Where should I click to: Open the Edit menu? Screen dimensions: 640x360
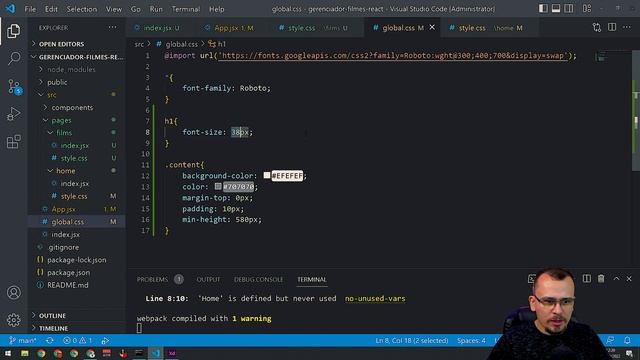tap(51, 9)
